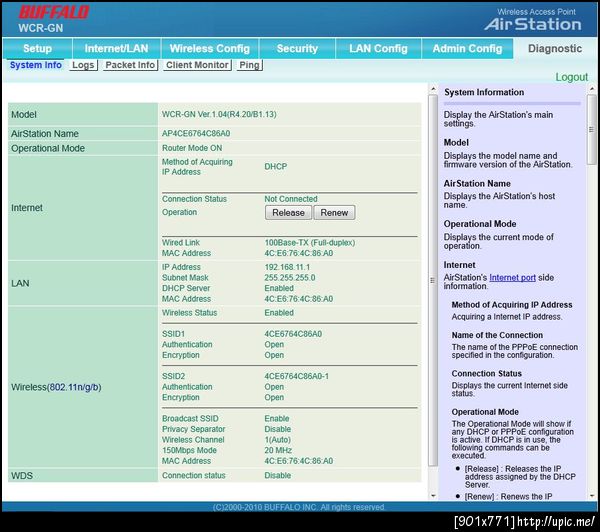Click the Wireless Channel 1(Auto) value
This screenshot has height=532, width=600.
click(x=277, y=440)
